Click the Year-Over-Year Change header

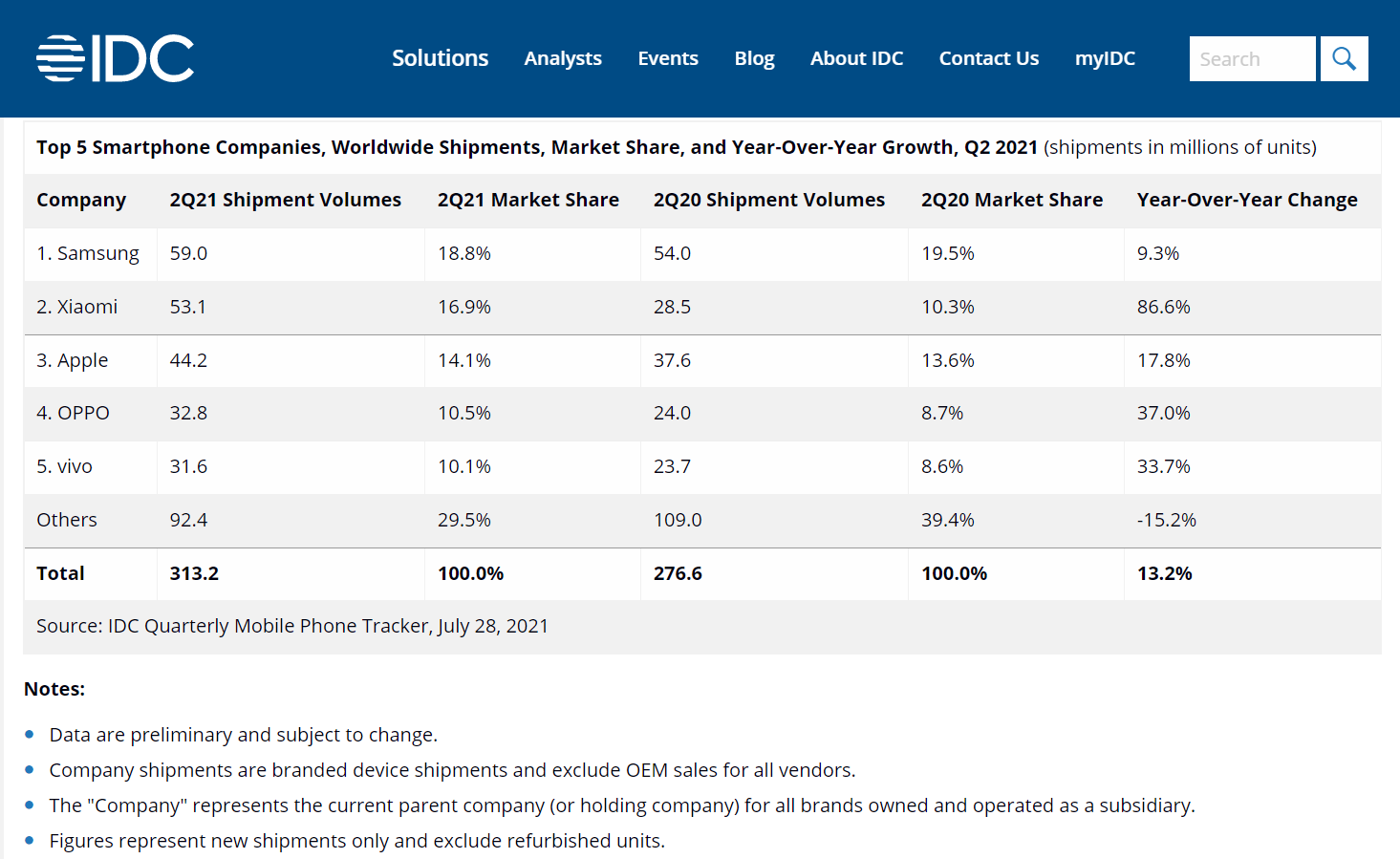click(1247, 200)
